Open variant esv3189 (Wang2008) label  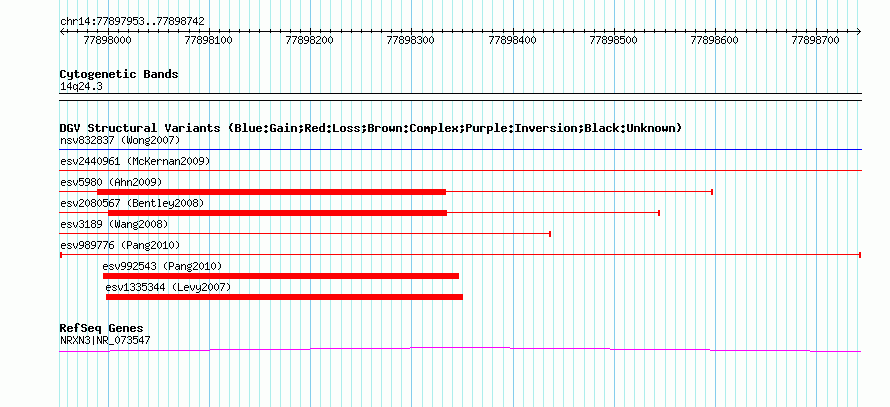click(114, 224)
